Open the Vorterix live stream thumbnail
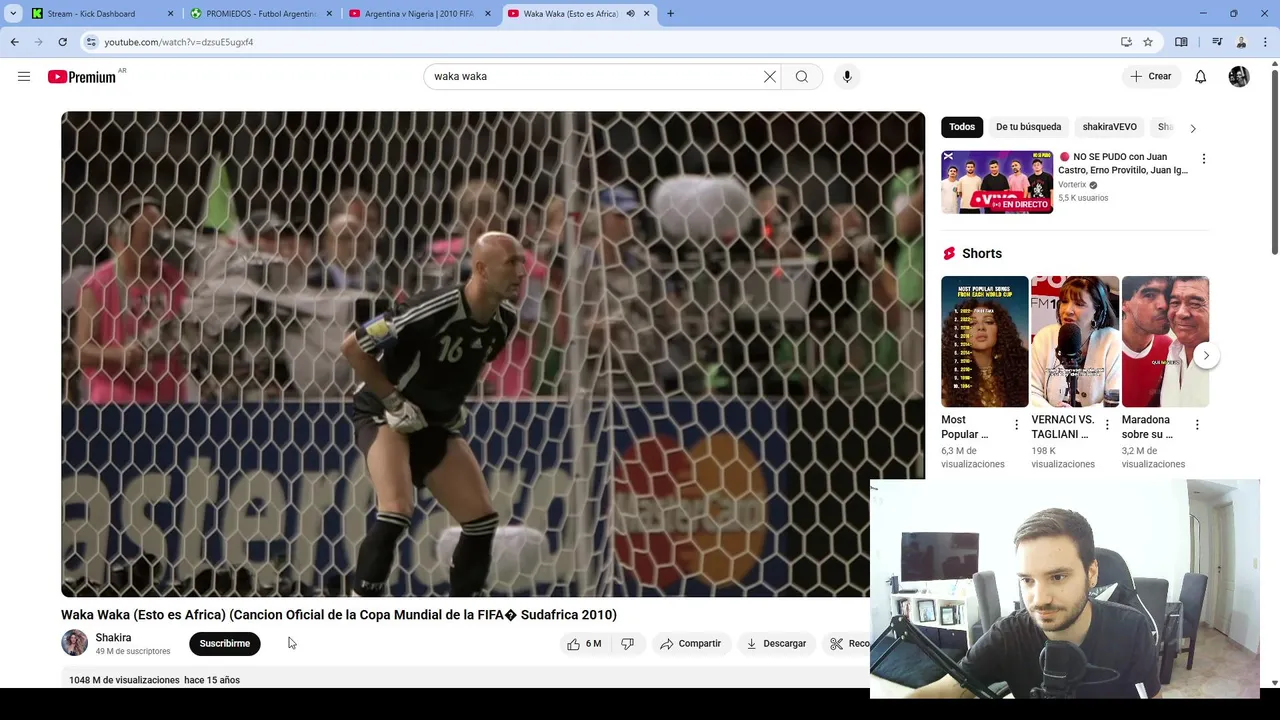The width and height of the screenshot is (1280, 720). click(x=997, y=182)
